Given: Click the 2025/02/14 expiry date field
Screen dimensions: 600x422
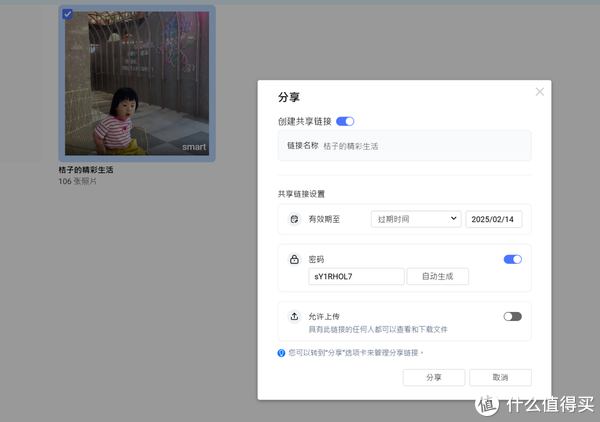Looking at the screenshot, I should 494,219.
